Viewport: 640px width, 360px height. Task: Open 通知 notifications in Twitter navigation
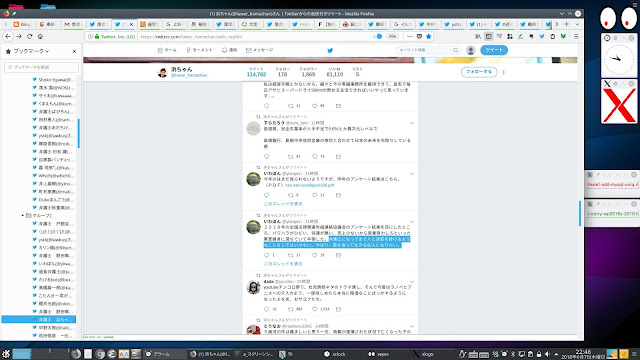[x=229, y=50]
